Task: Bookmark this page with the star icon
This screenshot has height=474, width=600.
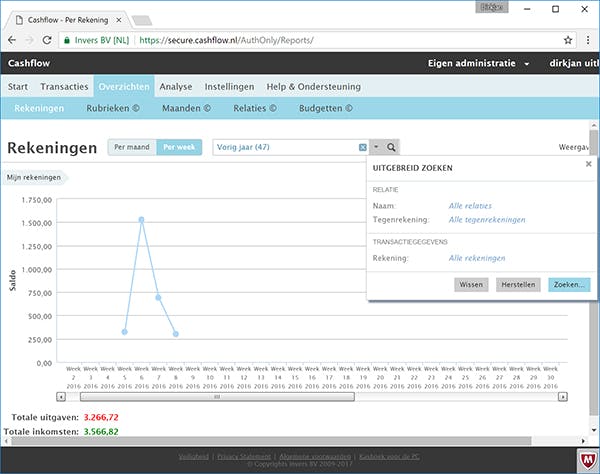Action: coord(568,41)
